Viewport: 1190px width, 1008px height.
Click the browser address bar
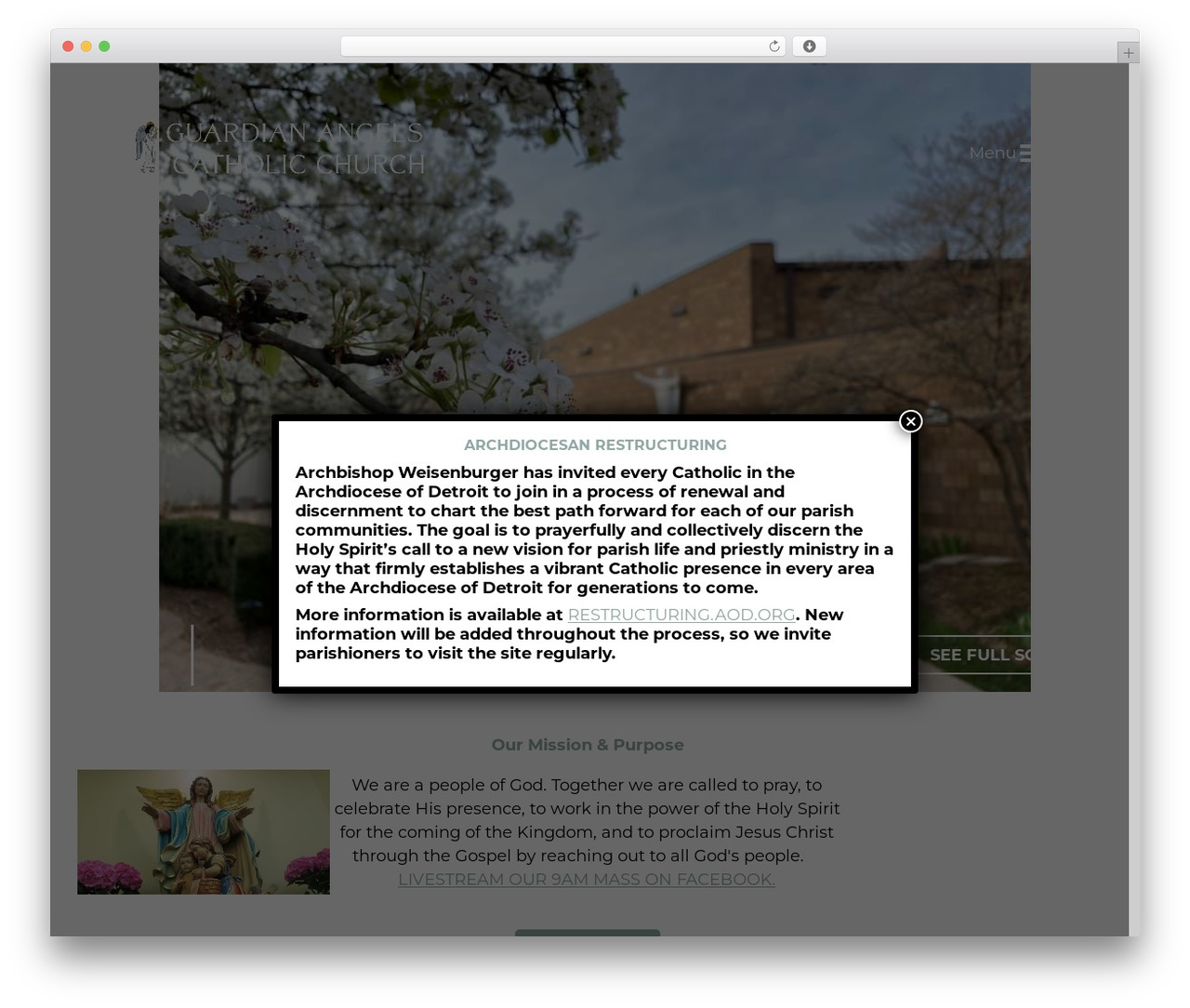(562, 46)
